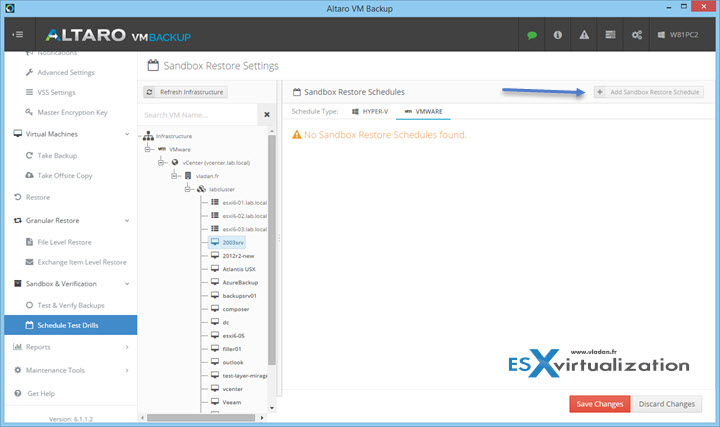Open the server list icon in the header

click(610, 35)
